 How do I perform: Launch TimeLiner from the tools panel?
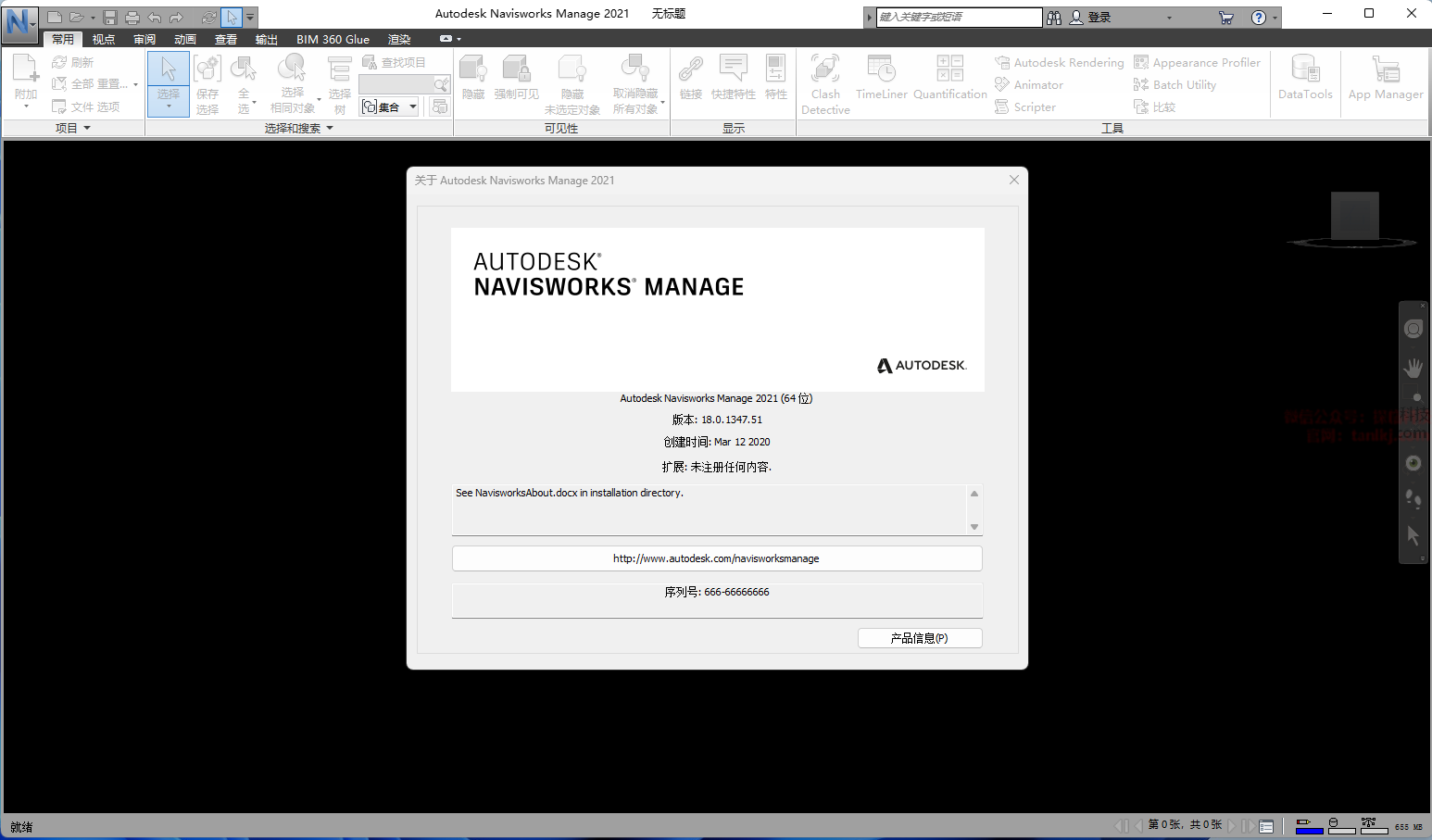click(x=881, y=78)
